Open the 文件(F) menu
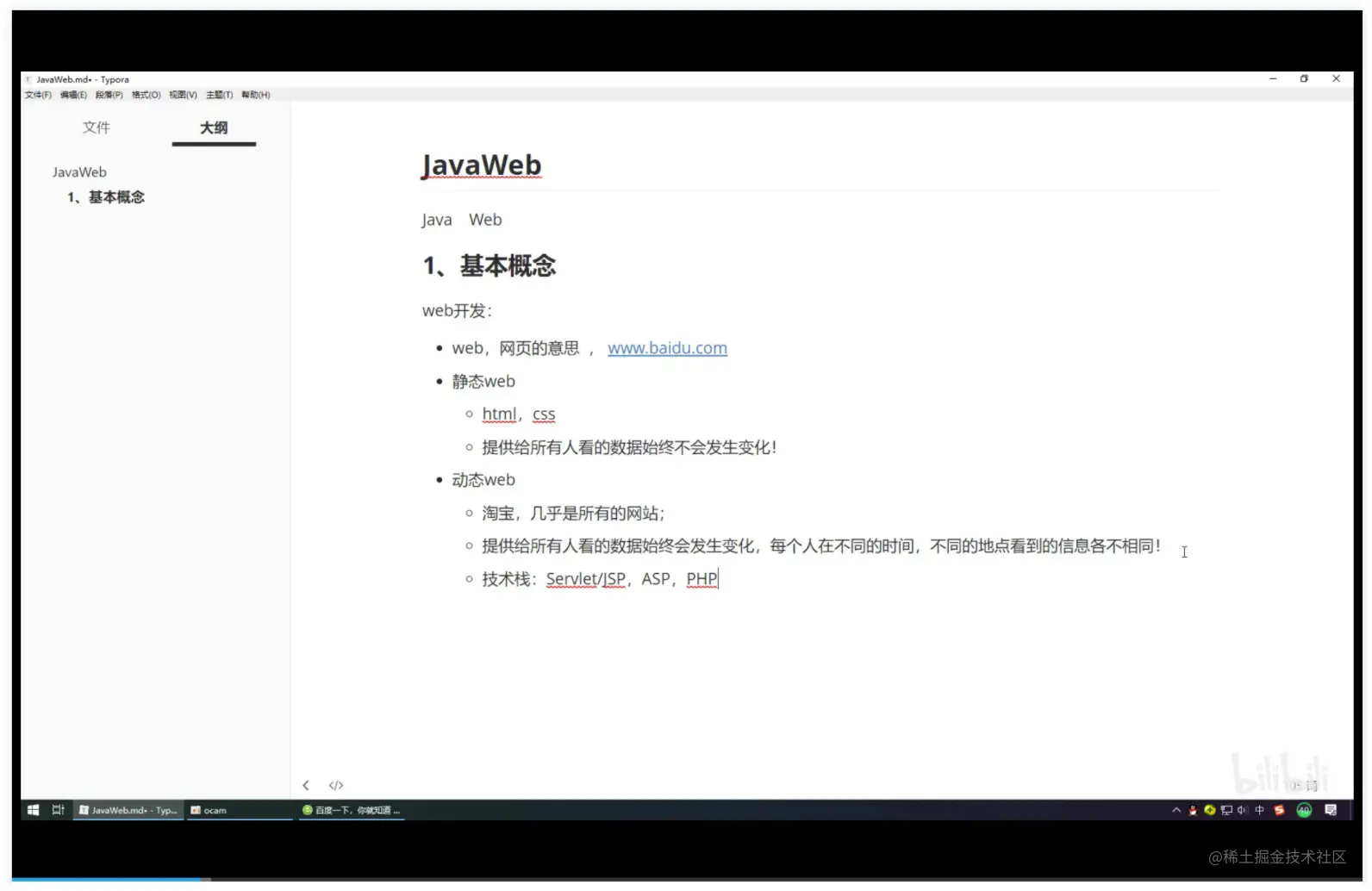The width and height of the screenshot is (1372, 891). tap(38, 95)
